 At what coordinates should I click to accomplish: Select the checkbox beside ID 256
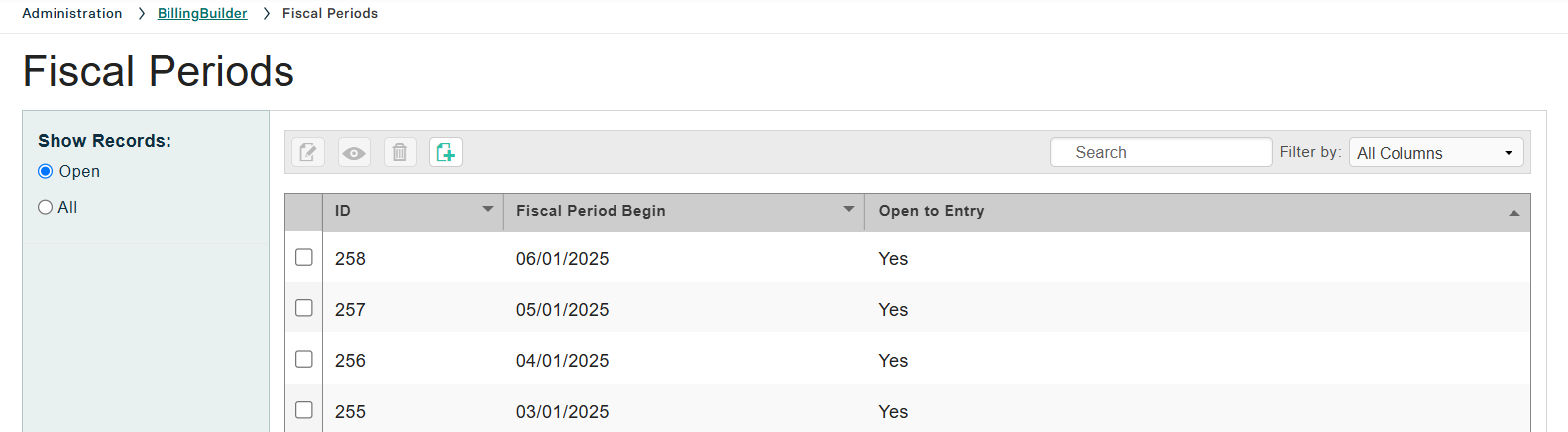click(304, 359)
